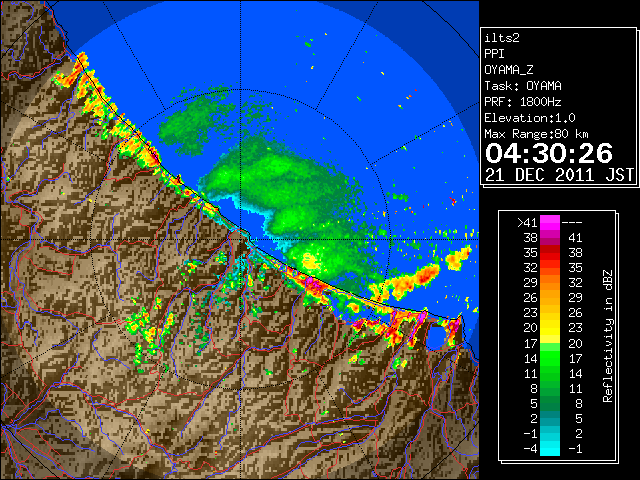Click the 'ilts2' label in info box
This screenshot has width=640, height=480.
pyautogui.click(x=502, y=38)
